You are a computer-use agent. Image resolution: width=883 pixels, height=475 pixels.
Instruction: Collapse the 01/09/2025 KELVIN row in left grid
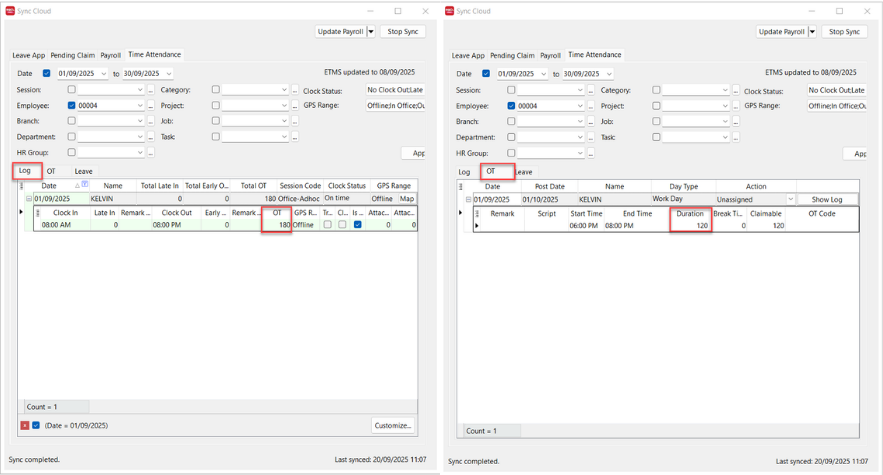(x=29, y=199)
